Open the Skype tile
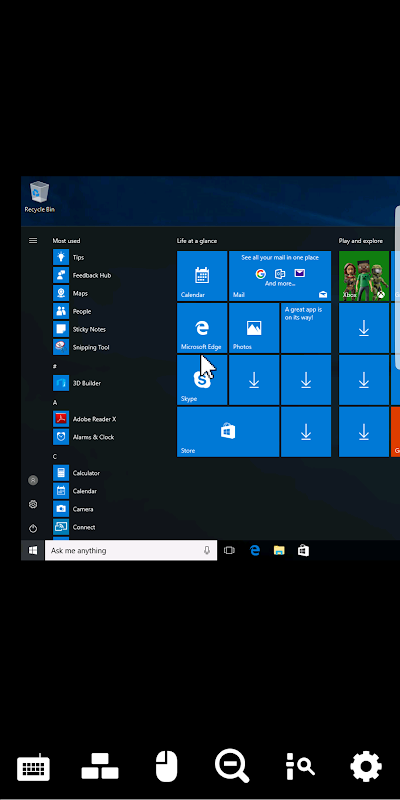Viewport: 400px width, 800px height. [x=202, y=380]
